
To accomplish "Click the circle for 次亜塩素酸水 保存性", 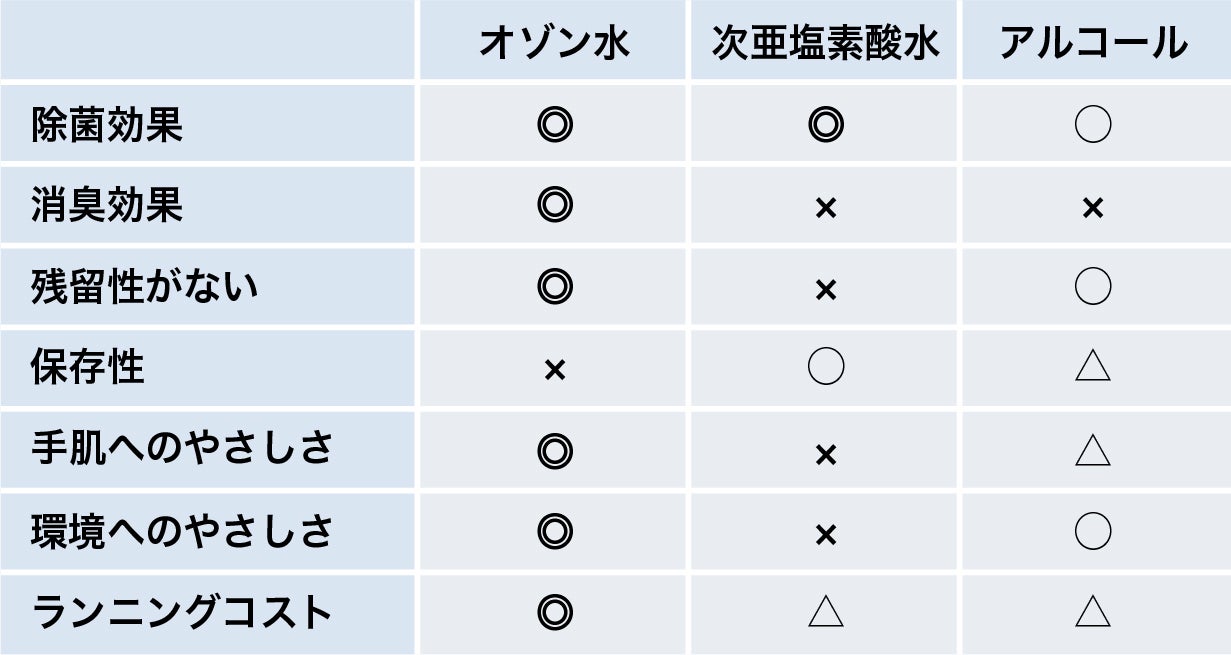I will 825,368.
